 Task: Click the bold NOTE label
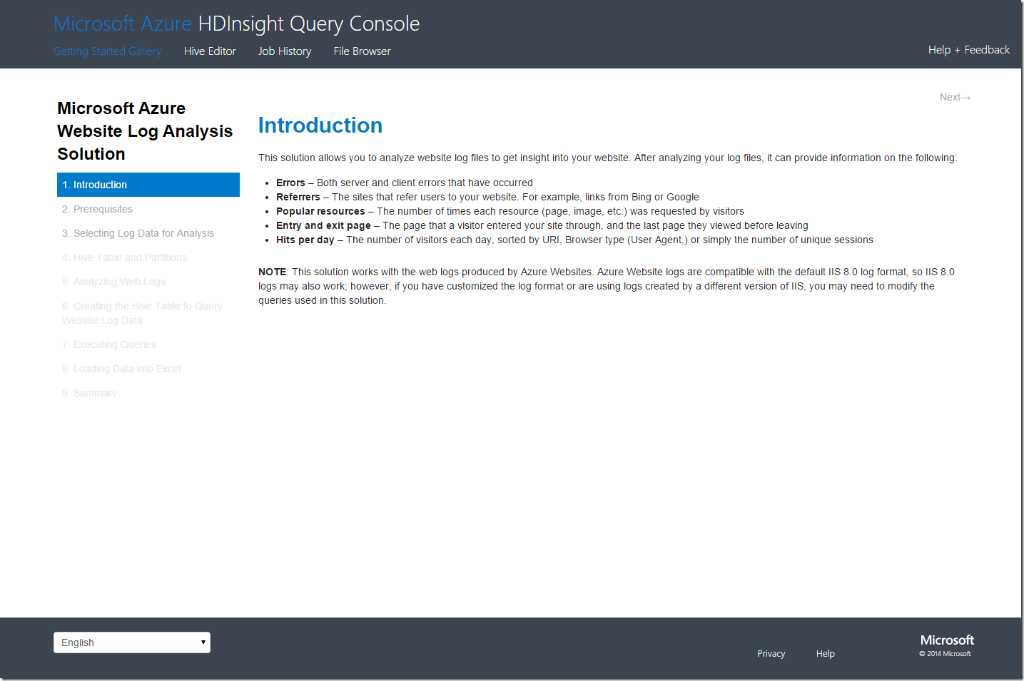[x=272, y=272]
